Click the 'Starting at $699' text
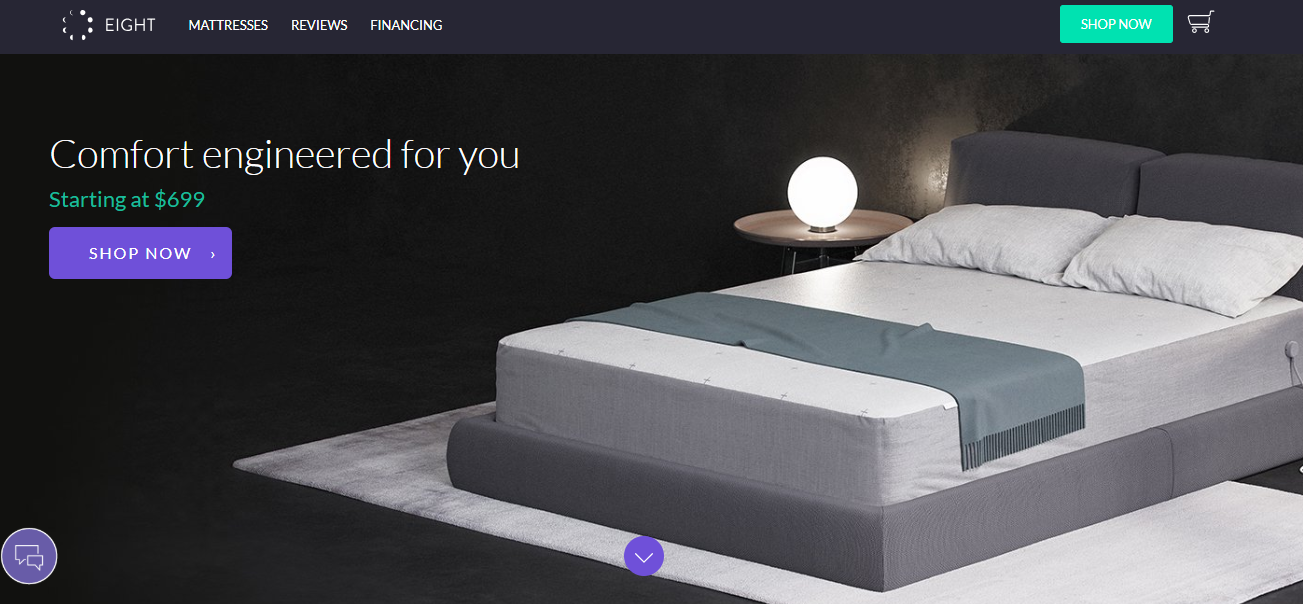The height and width of the screenshot is (604, 1303). (127, 200)
